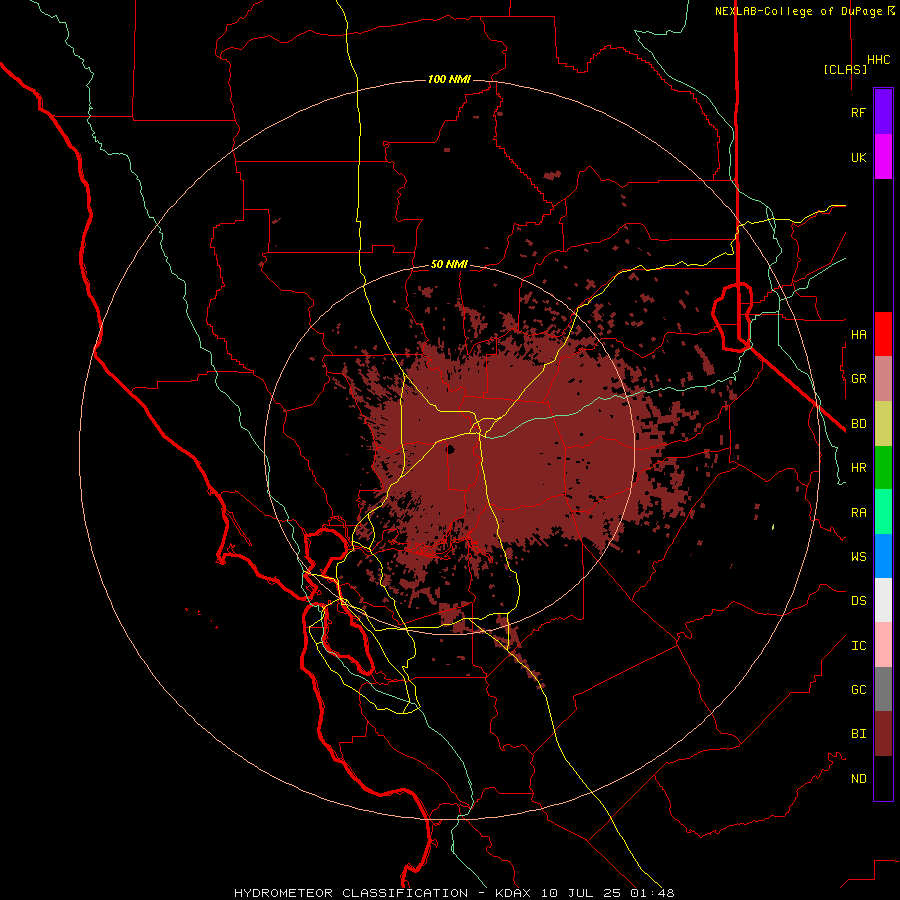The width and height of the screenshot is (900, 900).
Task: Click the "BI" legend label
Action: point(858,734)
